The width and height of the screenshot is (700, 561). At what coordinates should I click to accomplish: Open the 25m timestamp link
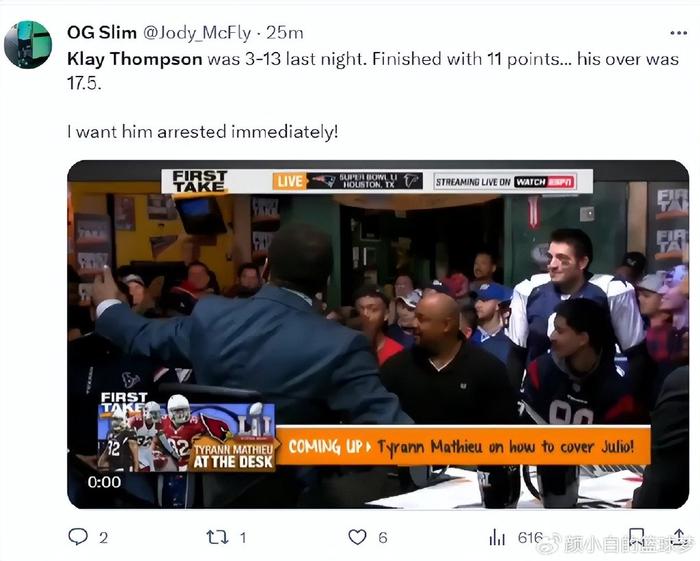coord(284,33)
